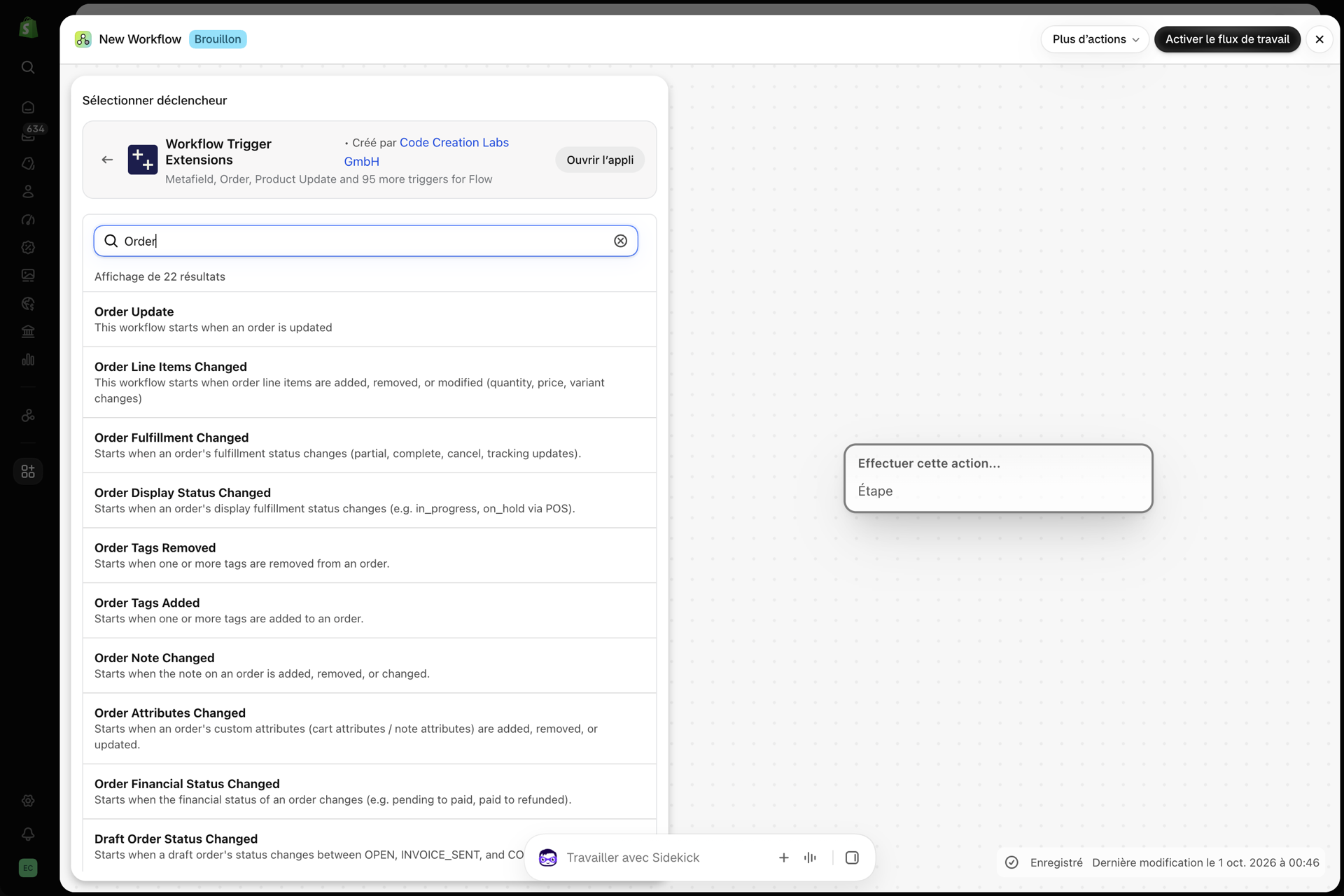Click the EC account avatar

point(28,868)
